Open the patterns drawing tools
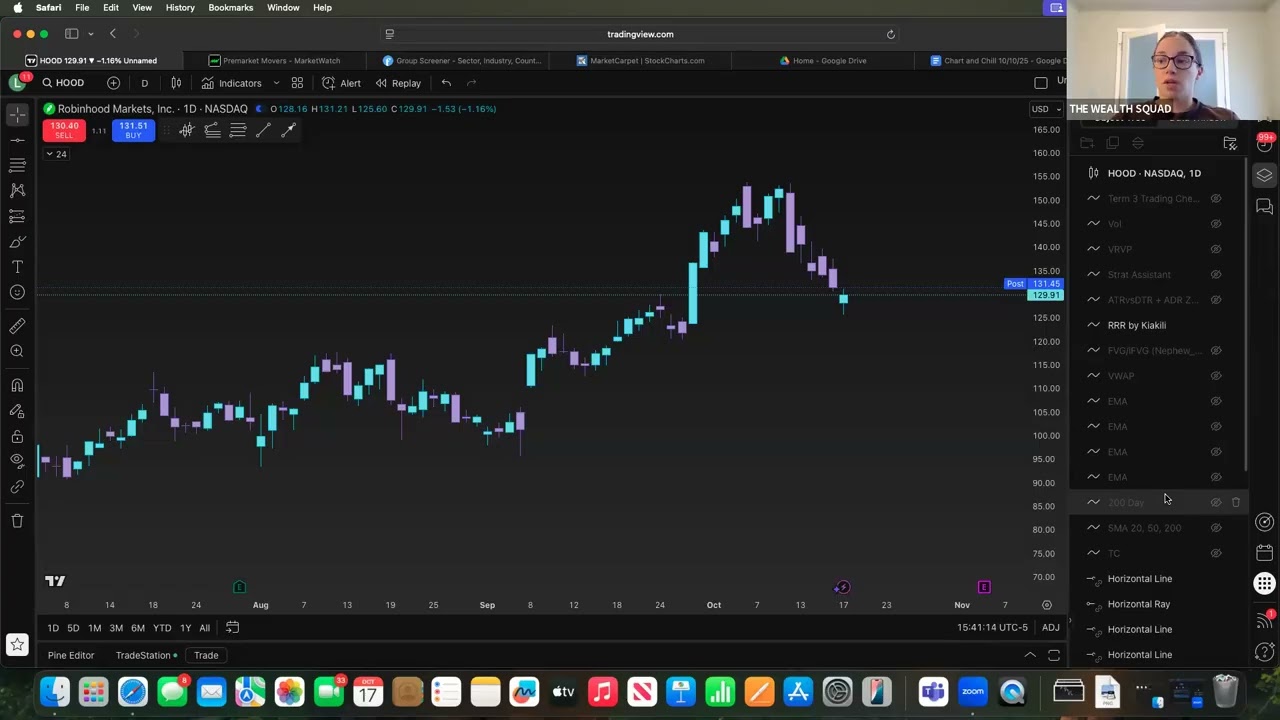The height and width of the screenshot is (720, 1280). [x=17, y=190]
